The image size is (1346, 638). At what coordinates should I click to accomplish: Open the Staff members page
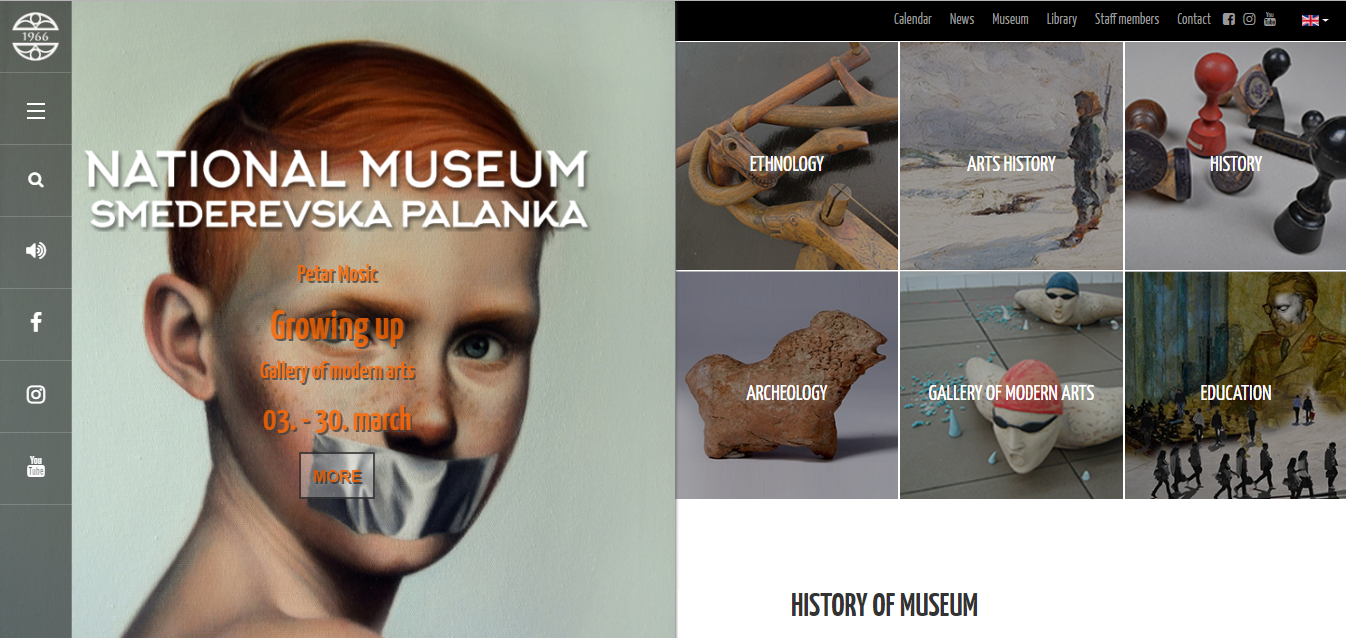pyautogui.click(x=1127, y=19)
